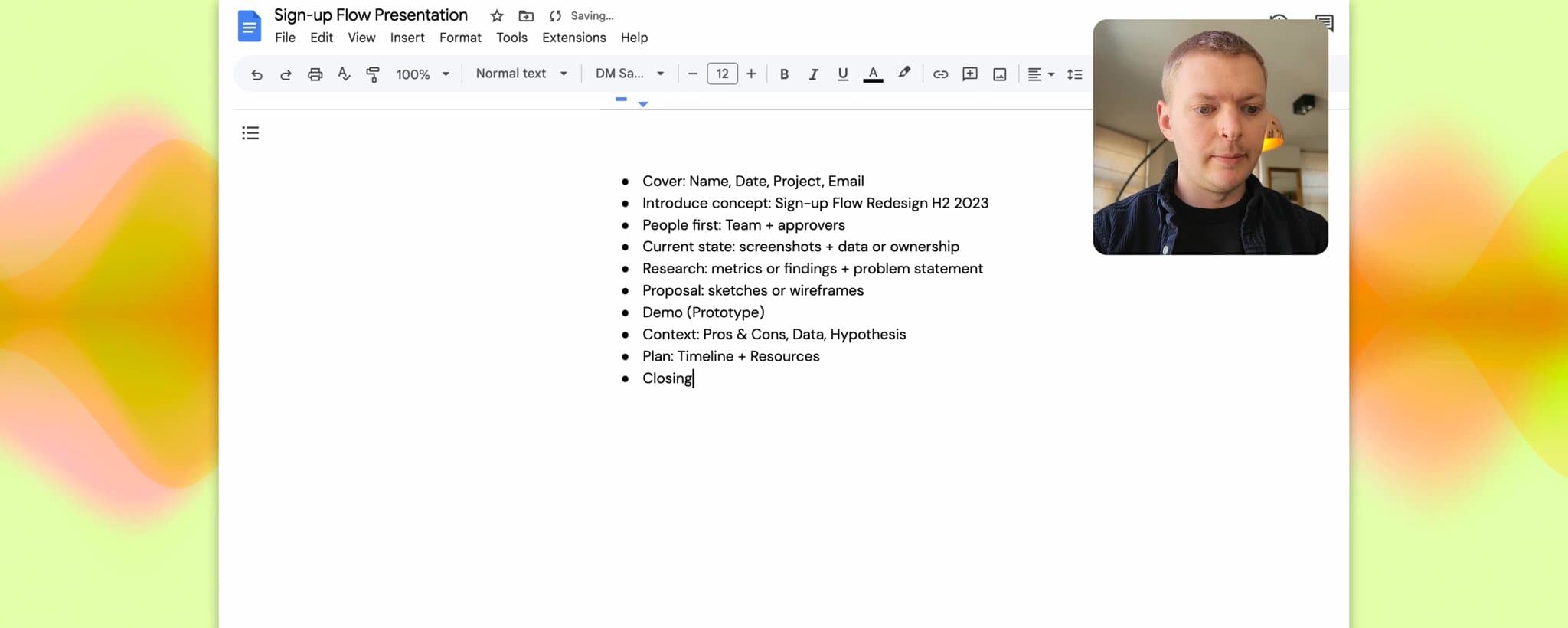Viewport: 1568px width, 628px height.
Task: Open the Format menu
Action: 460,38
